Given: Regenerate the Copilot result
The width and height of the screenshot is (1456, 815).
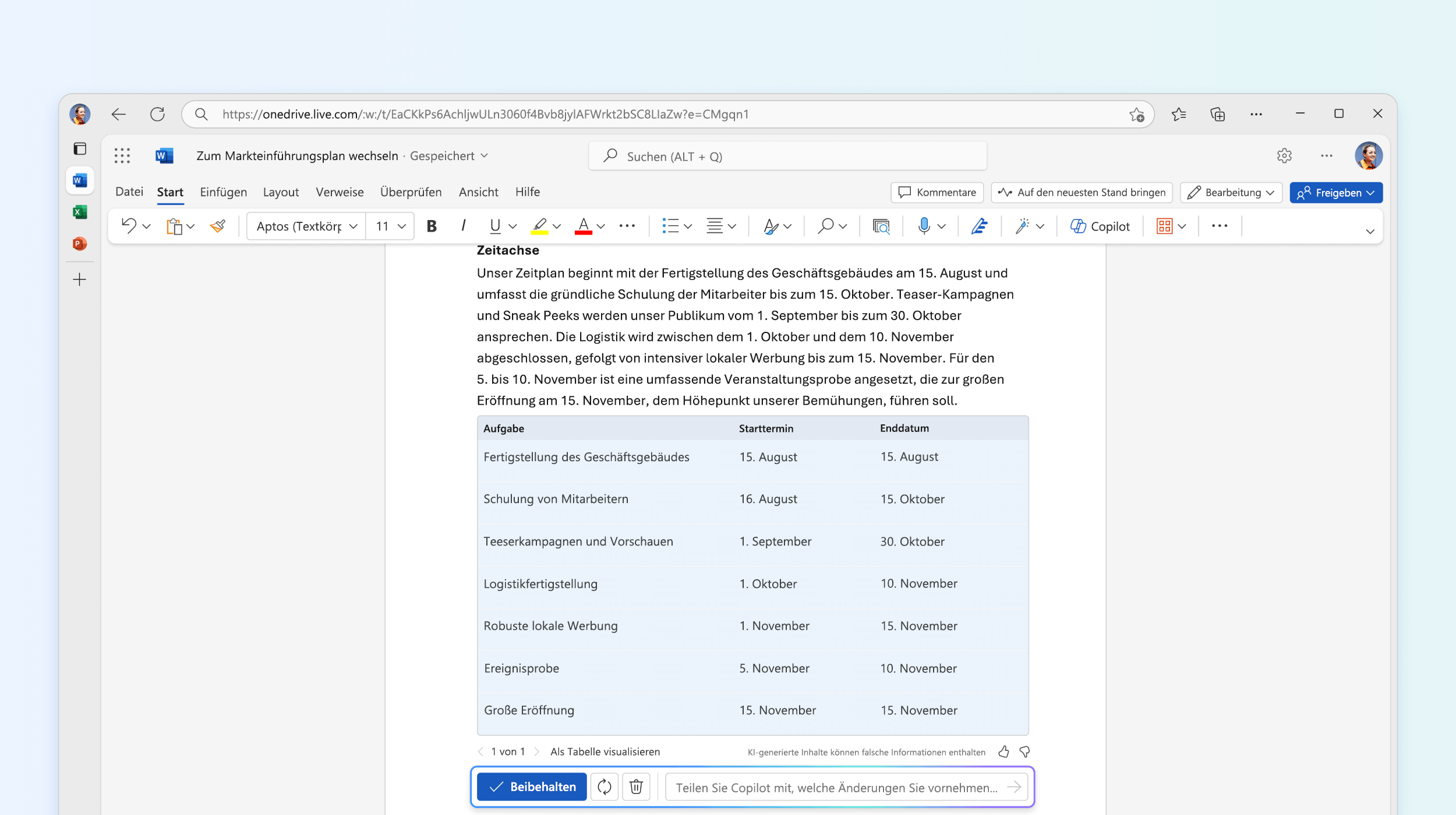Looking at the screenshot, I should point(605,787).
